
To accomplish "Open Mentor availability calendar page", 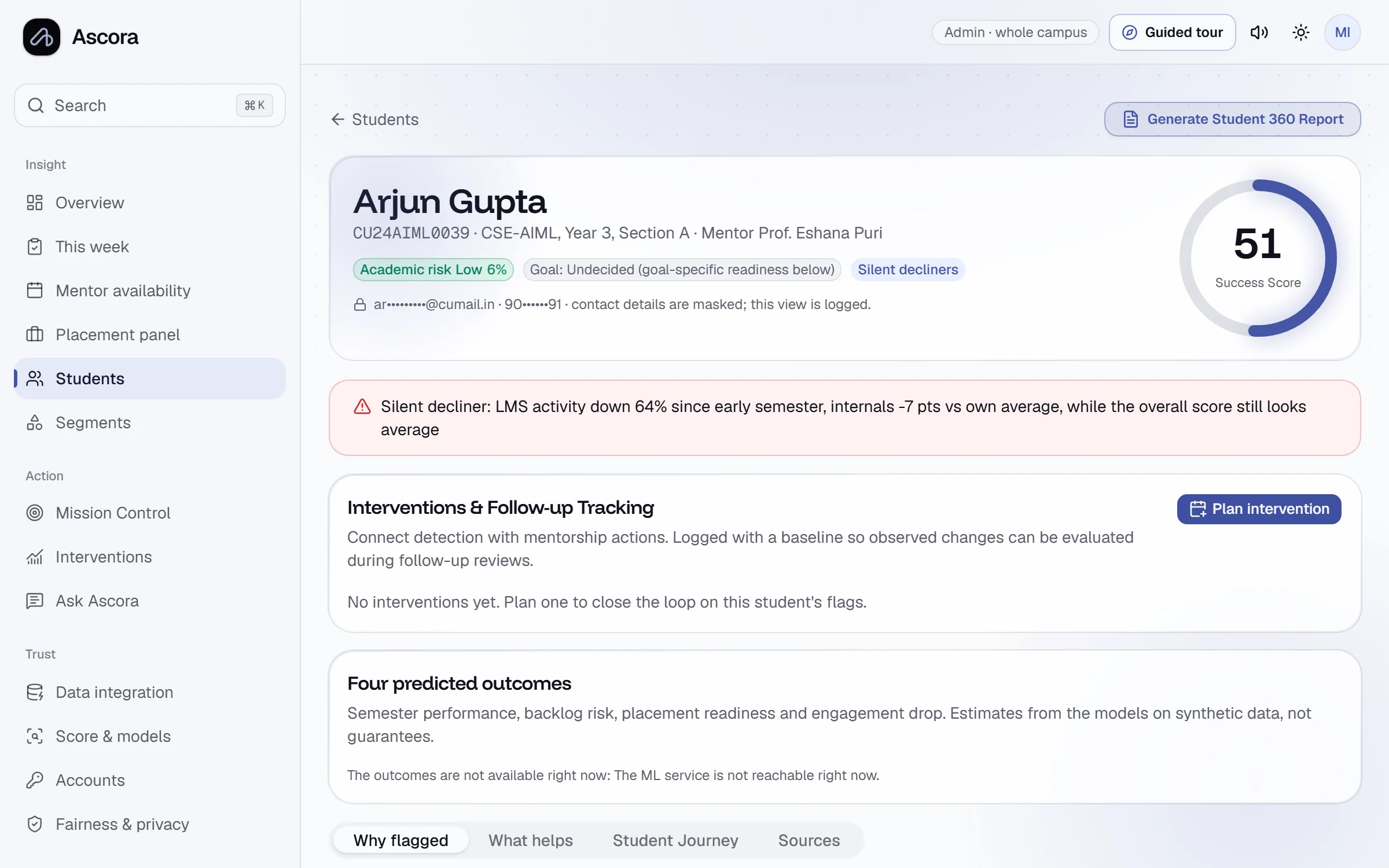I will [150, 290].
